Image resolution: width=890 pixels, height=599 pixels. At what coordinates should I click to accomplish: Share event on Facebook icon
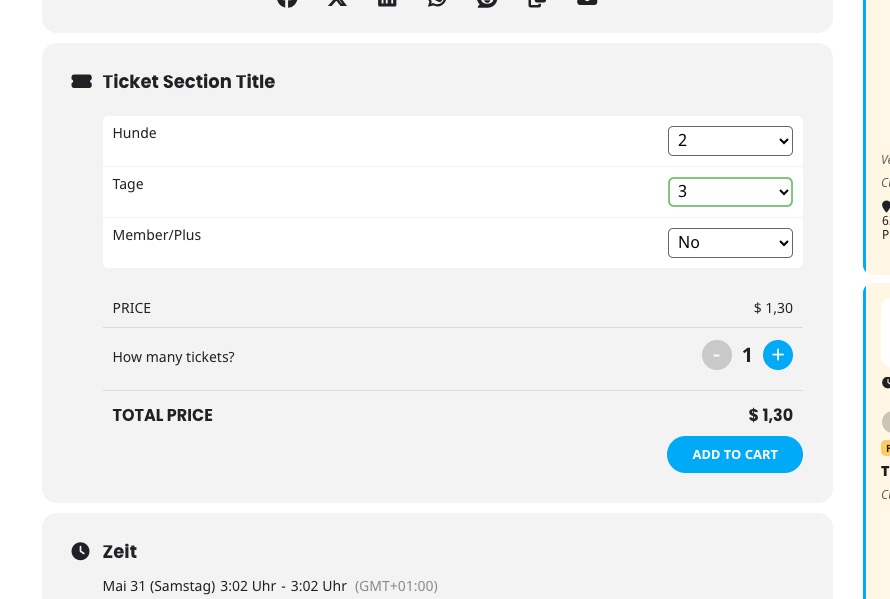(x=287, y=2)
